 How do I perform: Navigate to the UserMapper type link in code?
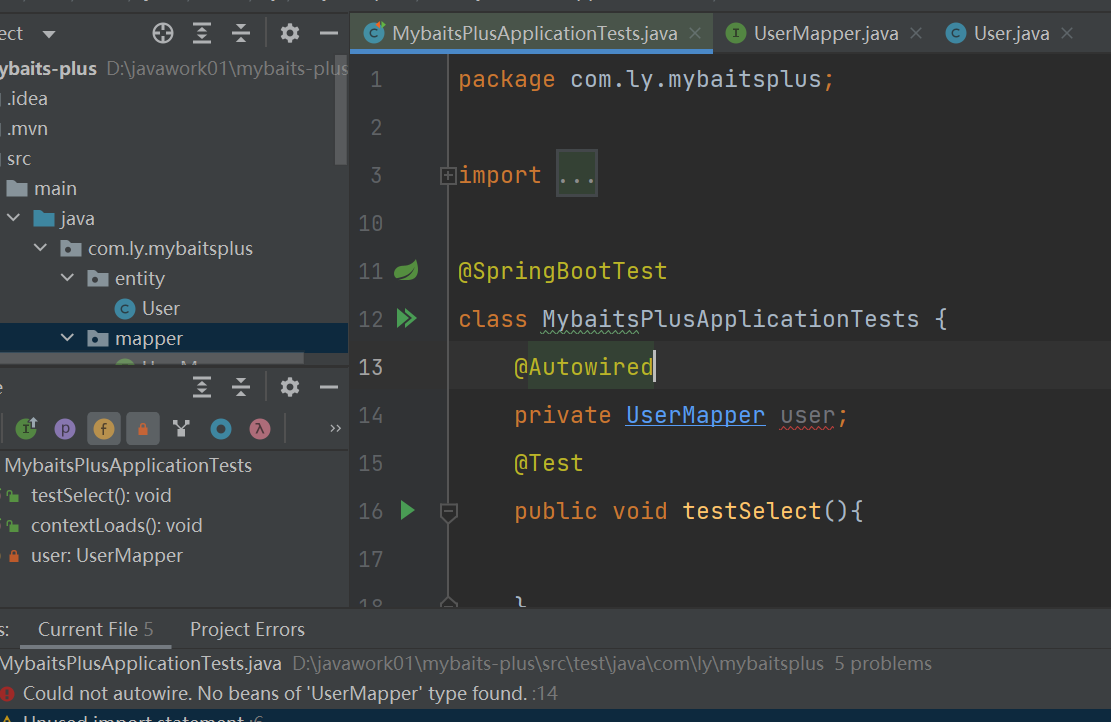click(695, 415)
